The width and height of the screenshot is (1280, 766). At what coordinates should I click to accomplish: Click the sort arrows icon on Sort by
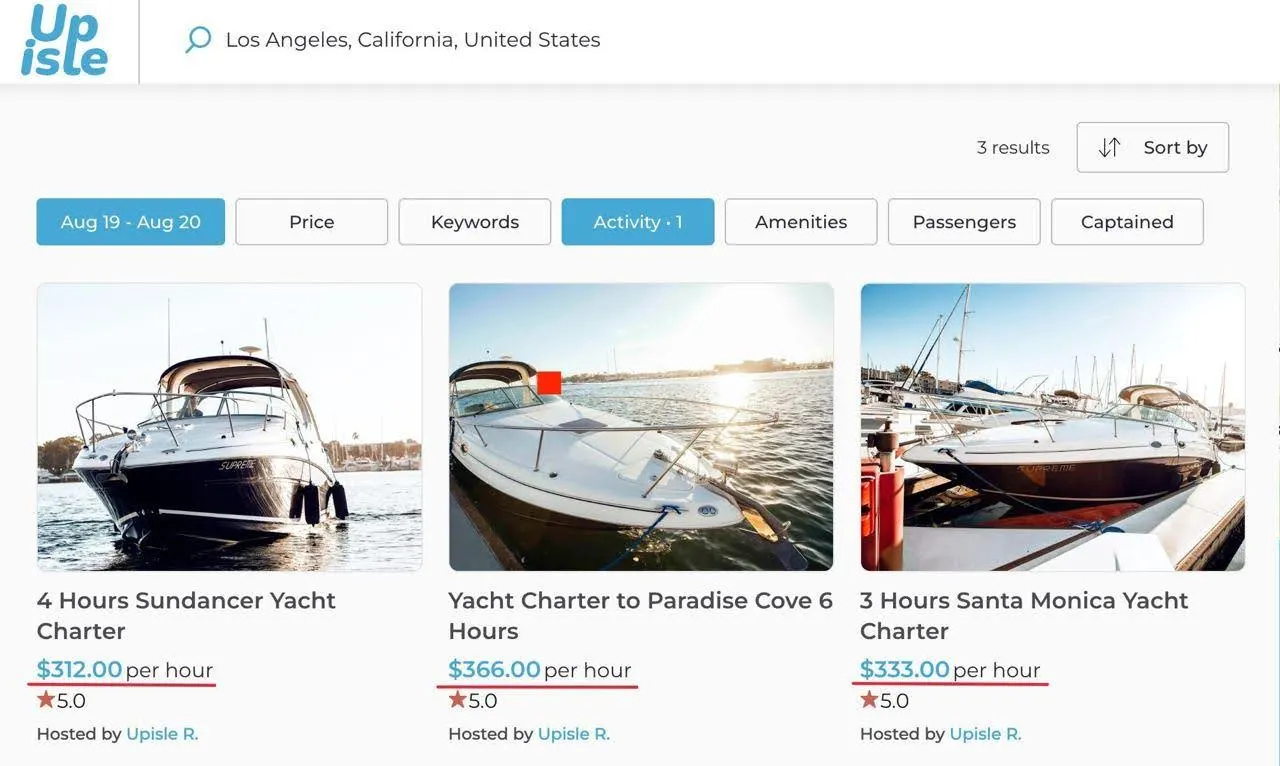(x=1109, y=147)
